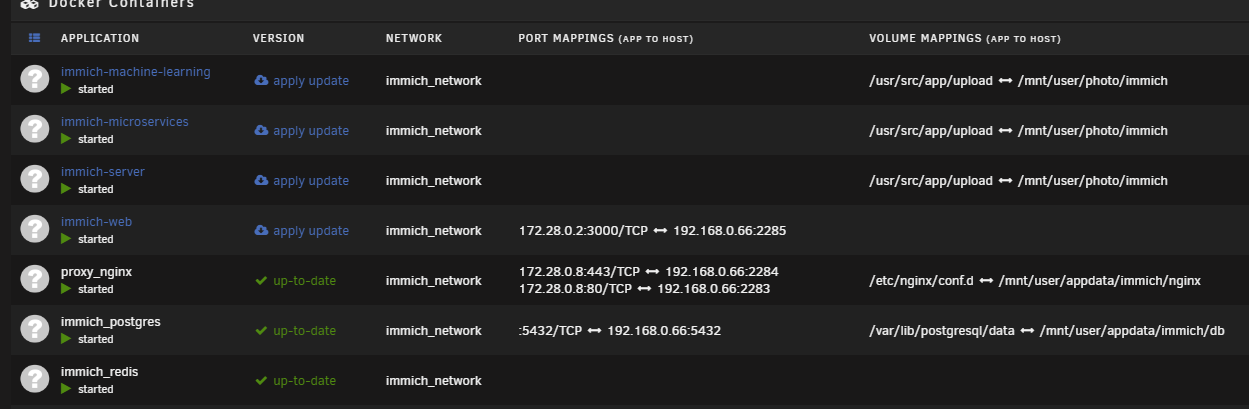The height and width of the screenshot is (409, 1249).
Task: Click the Docker Containers section title
Action: click(x=121, y=4)
